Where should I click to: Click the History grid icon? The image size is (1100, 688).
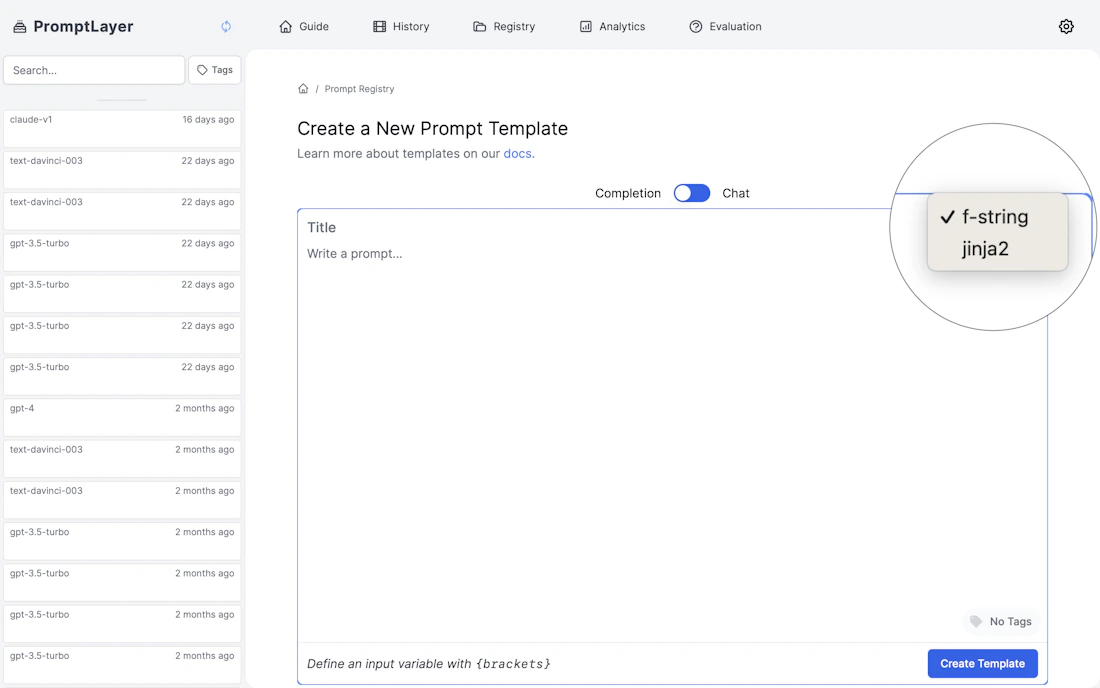point(377,26)
